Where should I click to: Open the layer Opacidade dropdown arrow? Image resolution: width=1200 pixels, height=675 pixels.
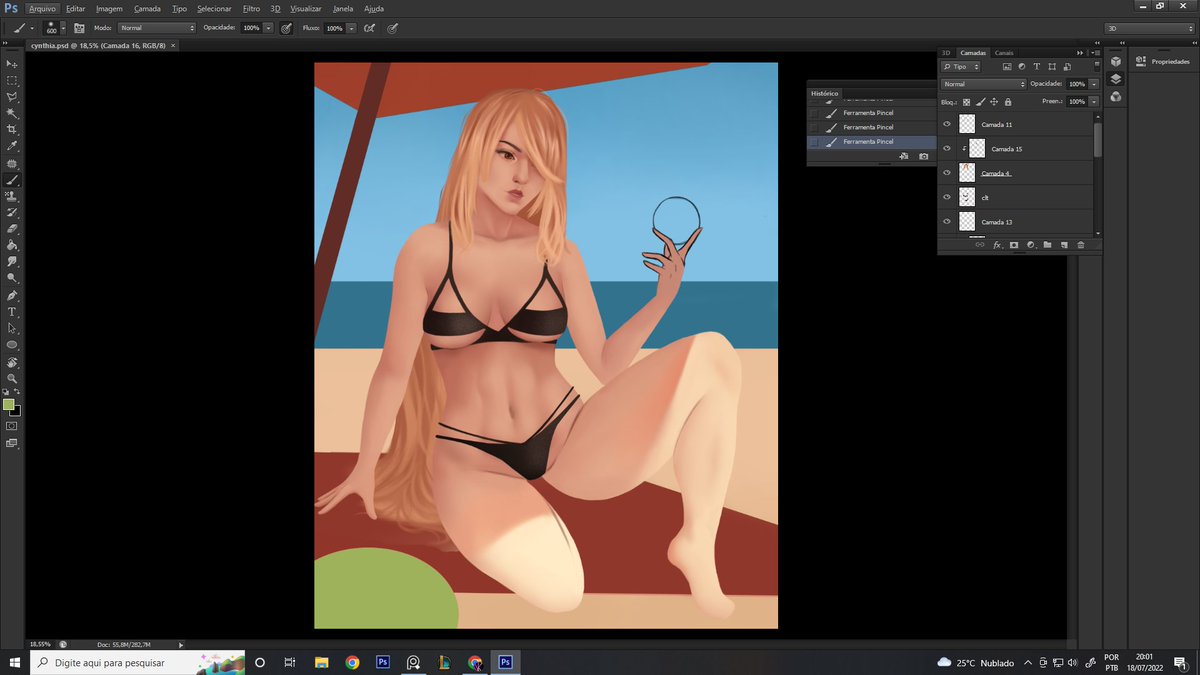pos(1094,84)
